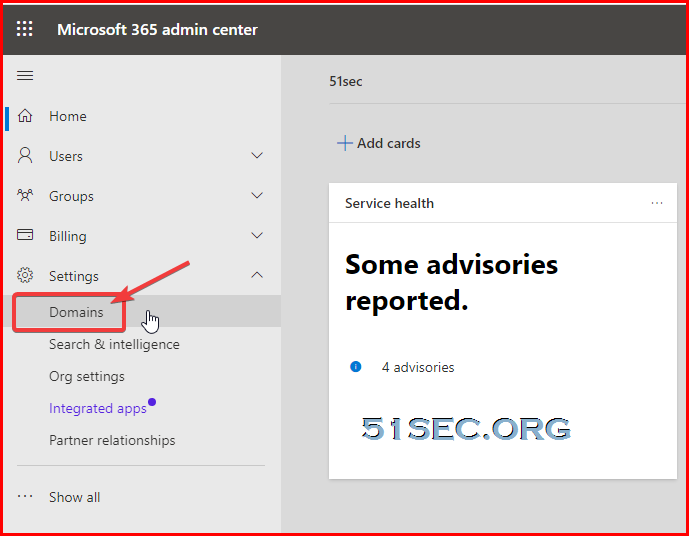The image size is (689, 536).
Task: Open the Service health card options ellipsis
Action: pos(657,203)
